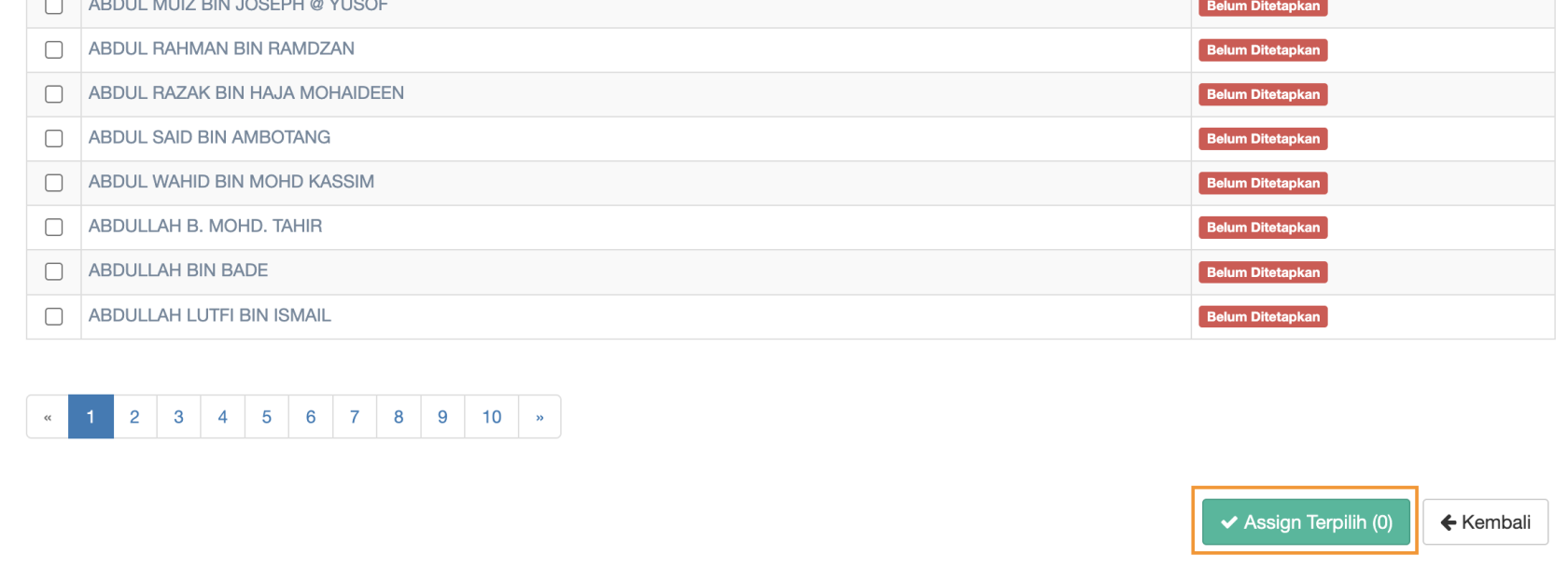Select current page 1 in pagination
This screenshot has width=1568, height=569.
click(91, 417)
